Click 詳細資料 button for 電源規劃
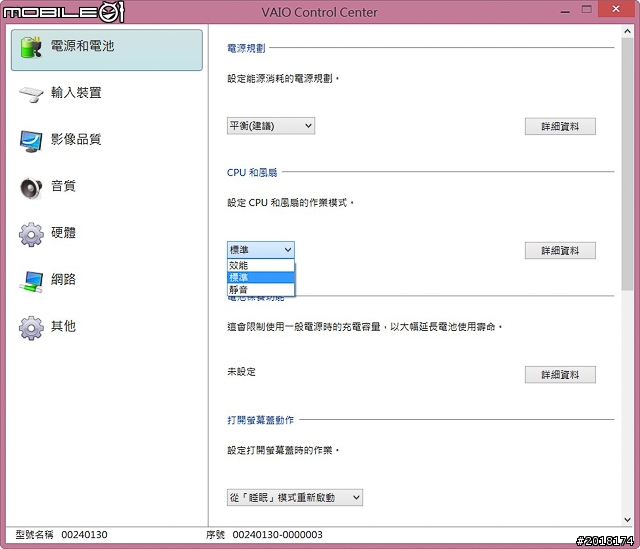 (x=560, y=127)
